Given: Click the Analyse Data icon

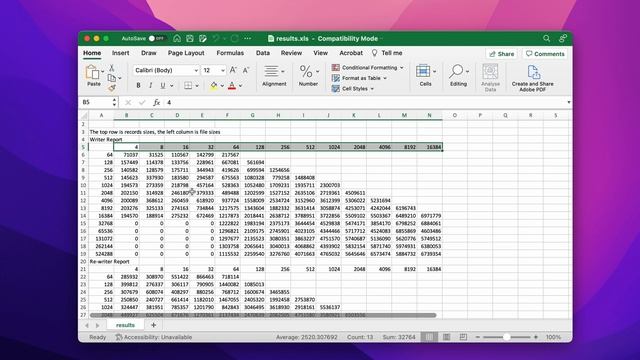Looking at the screenshot, I should coord(490,78).
